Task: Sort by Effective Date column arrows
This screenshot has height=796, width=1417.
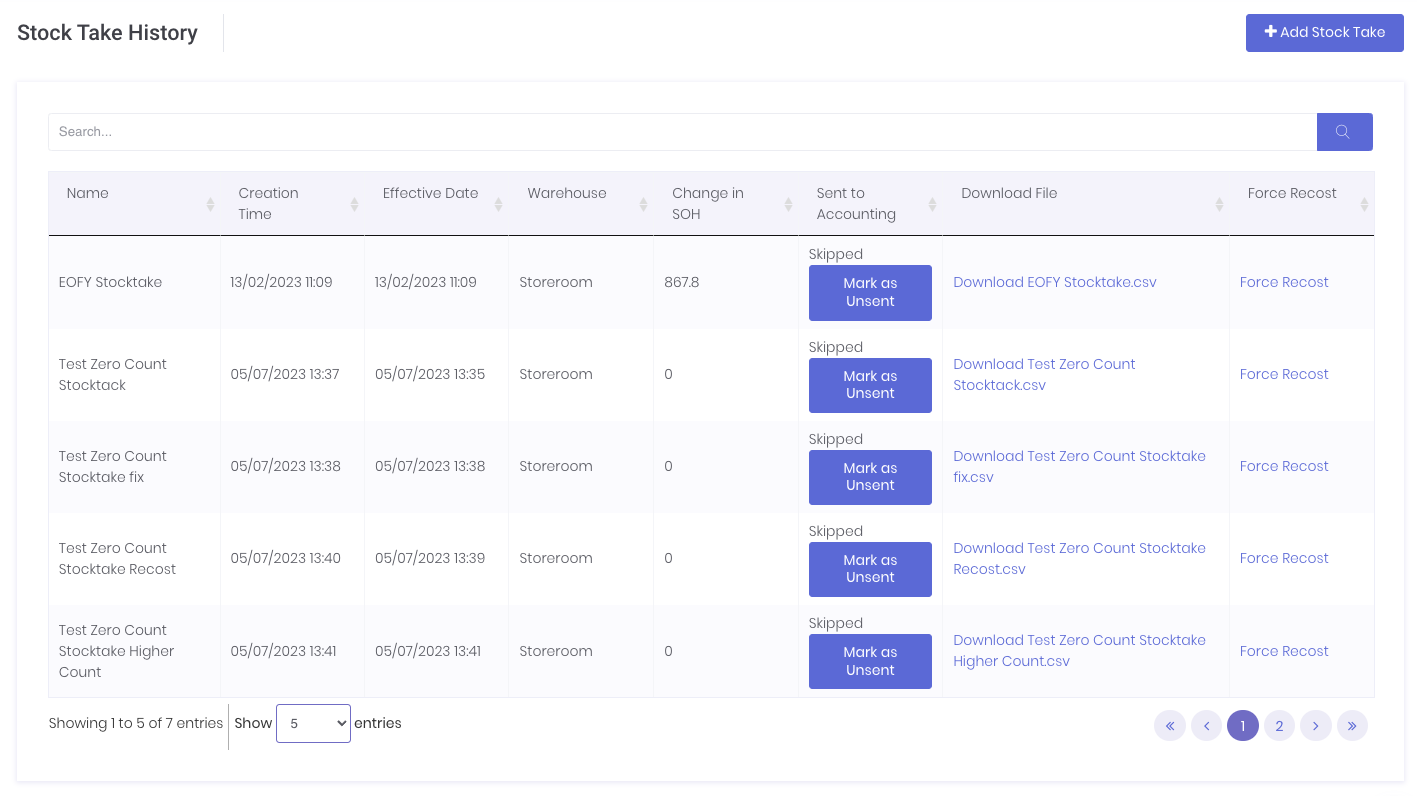Action: pyautogui.click(x=498, y=204)
